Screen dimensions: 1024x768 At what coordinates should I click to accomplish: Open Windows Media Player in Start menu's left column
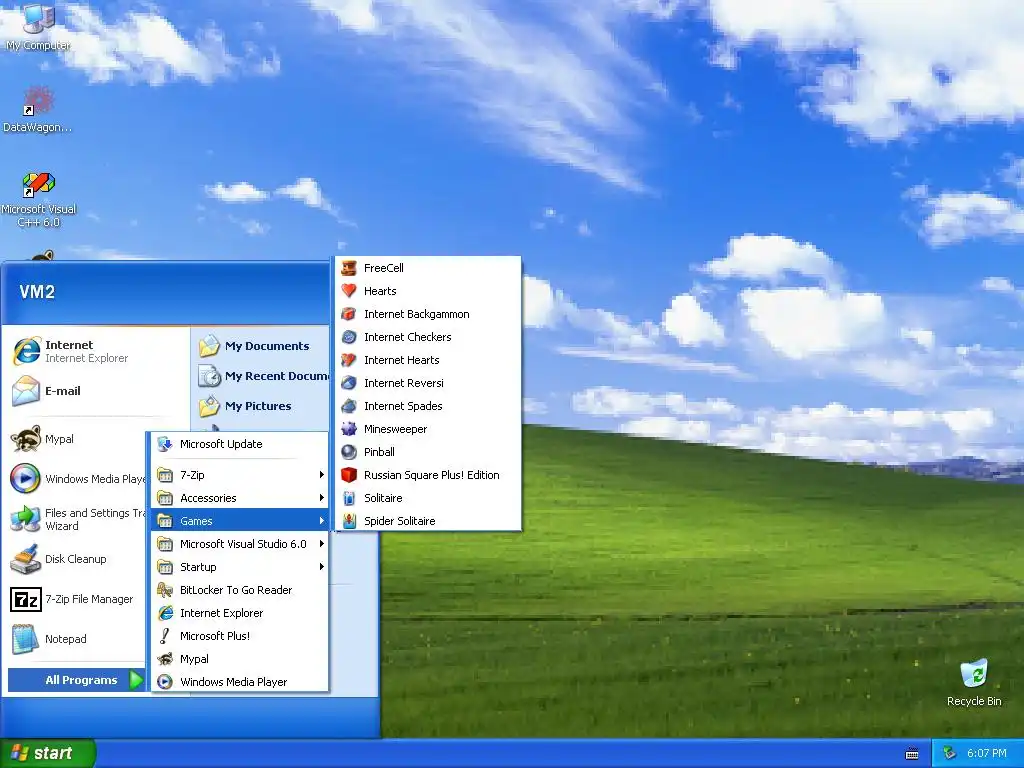coord(77,479)
